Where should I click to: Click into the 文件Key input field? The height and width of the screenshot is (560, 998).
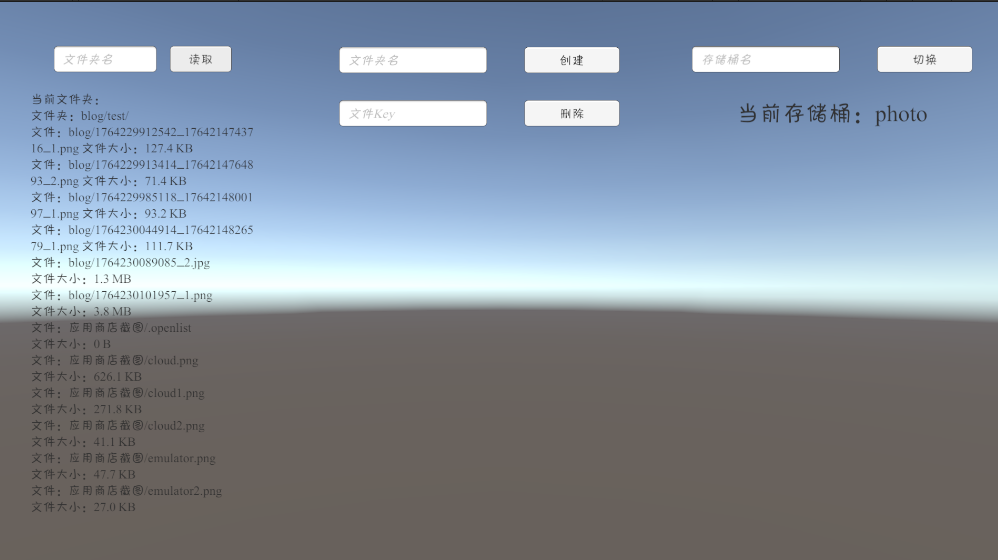412,114
